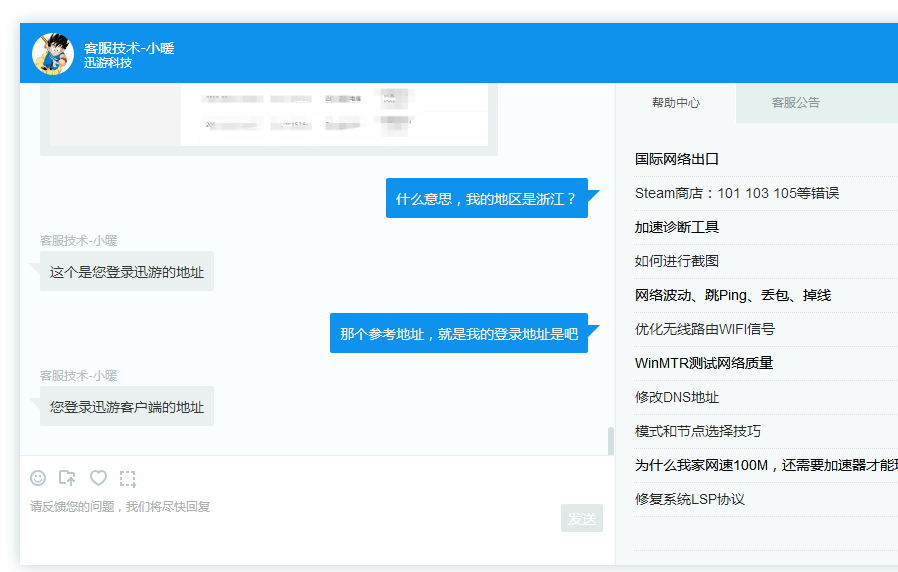Screen dimensions: 898x572
Task: Open the 模式和节点选择技巧 article
Action: tap(698, 431)
